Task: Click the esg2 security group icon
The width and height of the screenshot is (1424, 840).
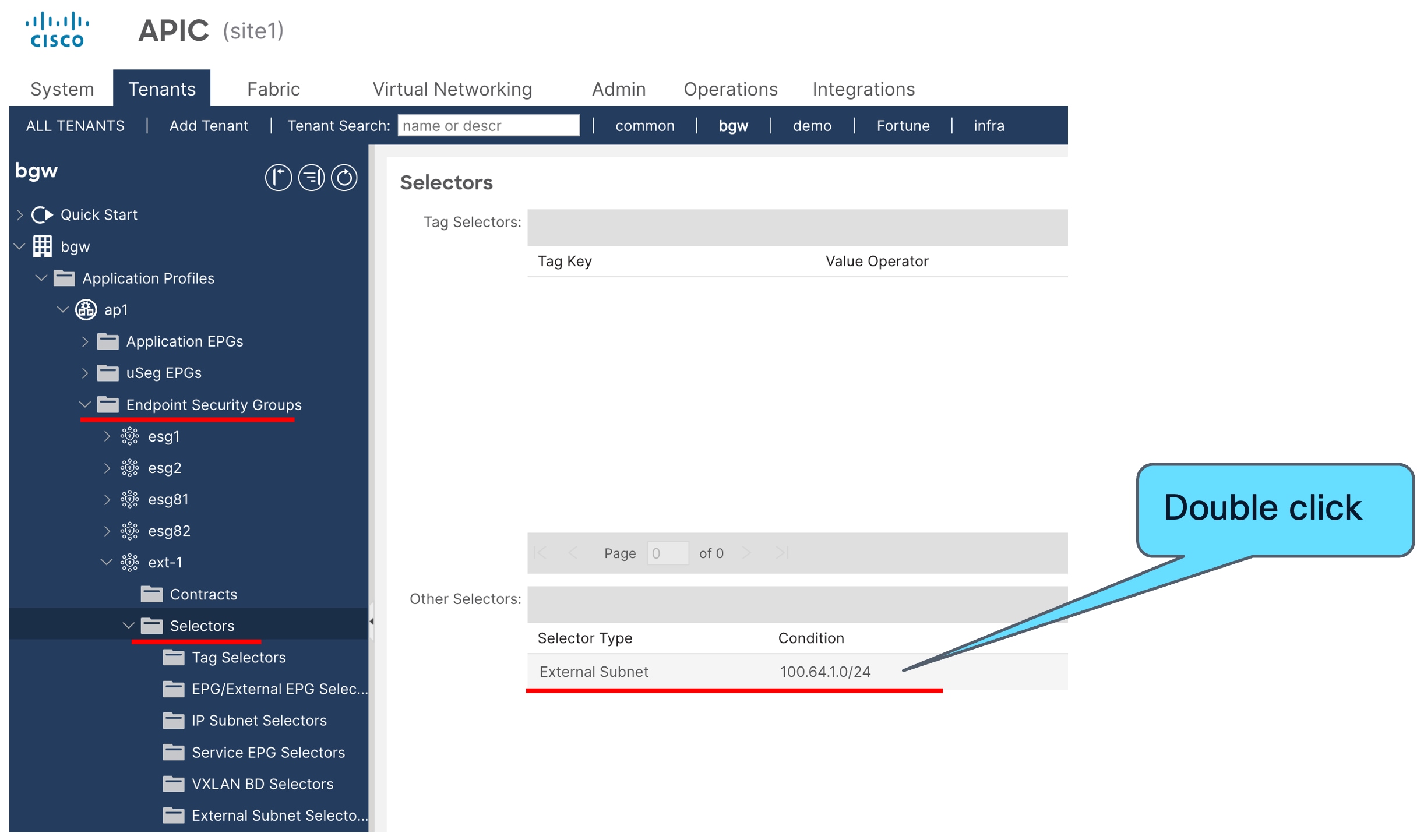Action: click(x=129, y=468)
